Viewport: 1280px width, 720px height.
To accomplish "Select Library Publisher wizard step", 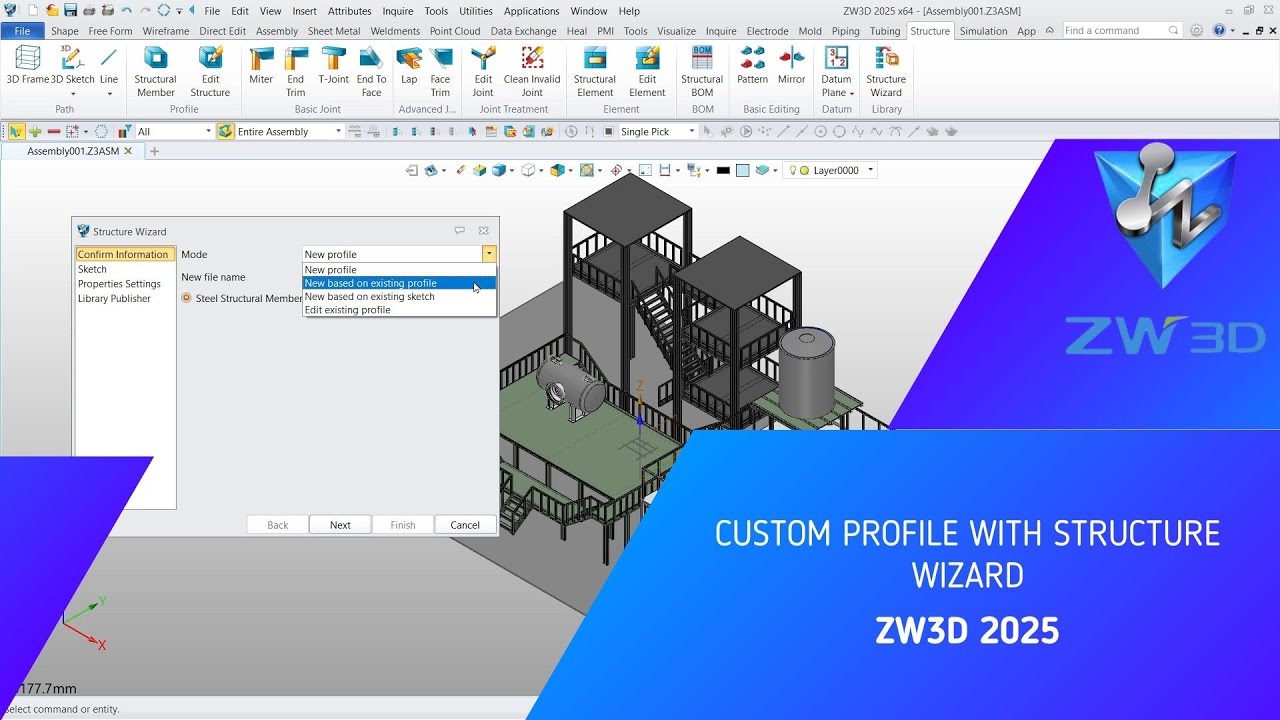I will pos(114,299).
